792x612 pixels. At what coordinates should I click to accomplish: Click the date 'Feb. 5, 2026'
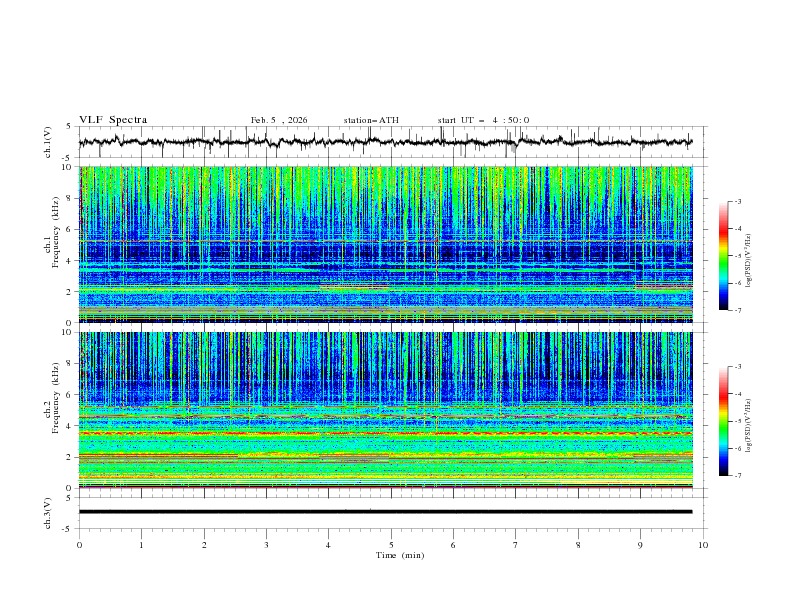pyautogui.click(x=279, y=120)
